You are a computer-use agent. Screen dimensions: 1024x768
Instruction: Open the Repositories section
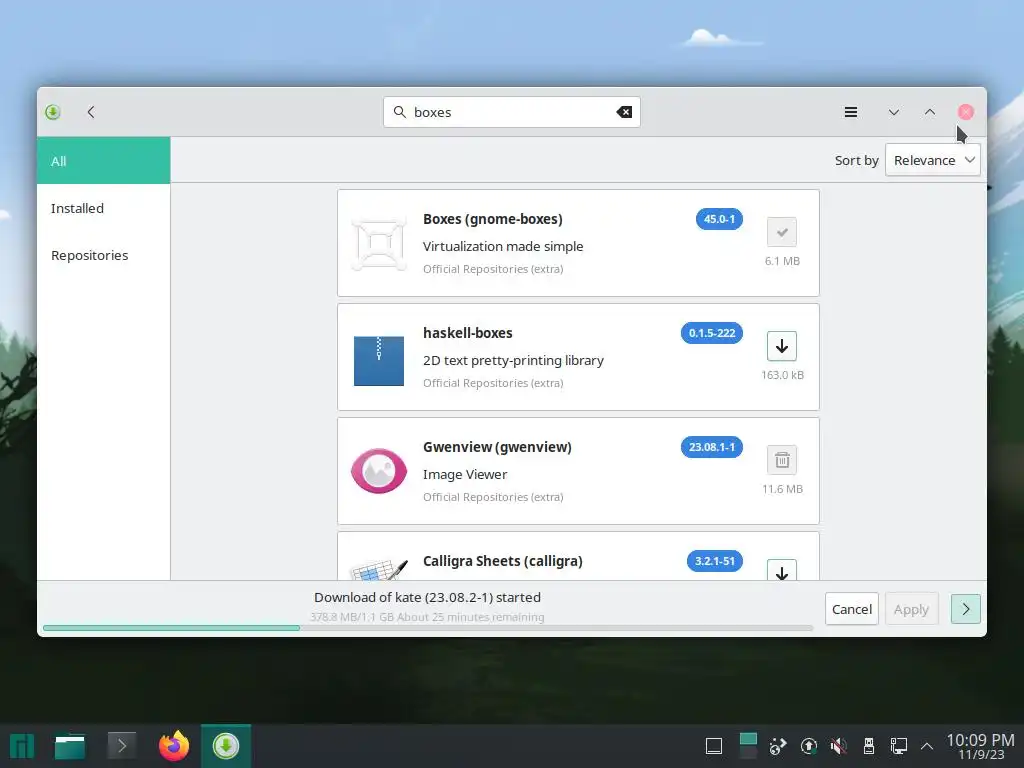[104, 255]
